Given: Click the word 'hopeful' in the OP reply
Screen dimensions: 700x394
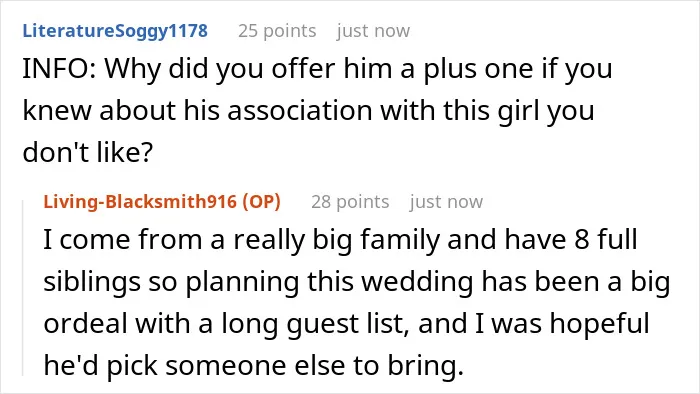Looking at the screenshot, I should click(599, 324).
